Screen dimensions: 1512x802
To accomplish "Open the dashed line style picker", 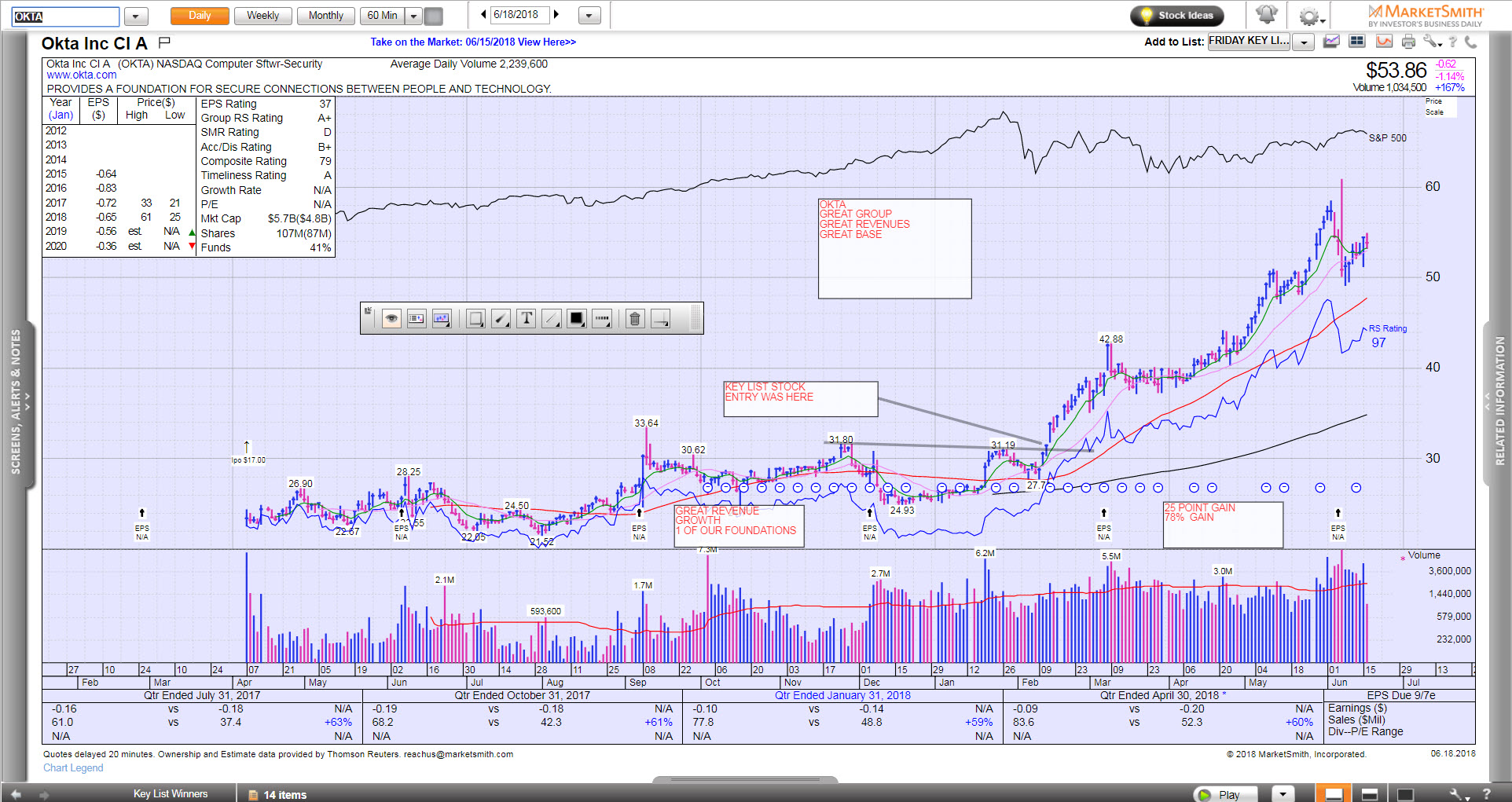I will (602, 318).
